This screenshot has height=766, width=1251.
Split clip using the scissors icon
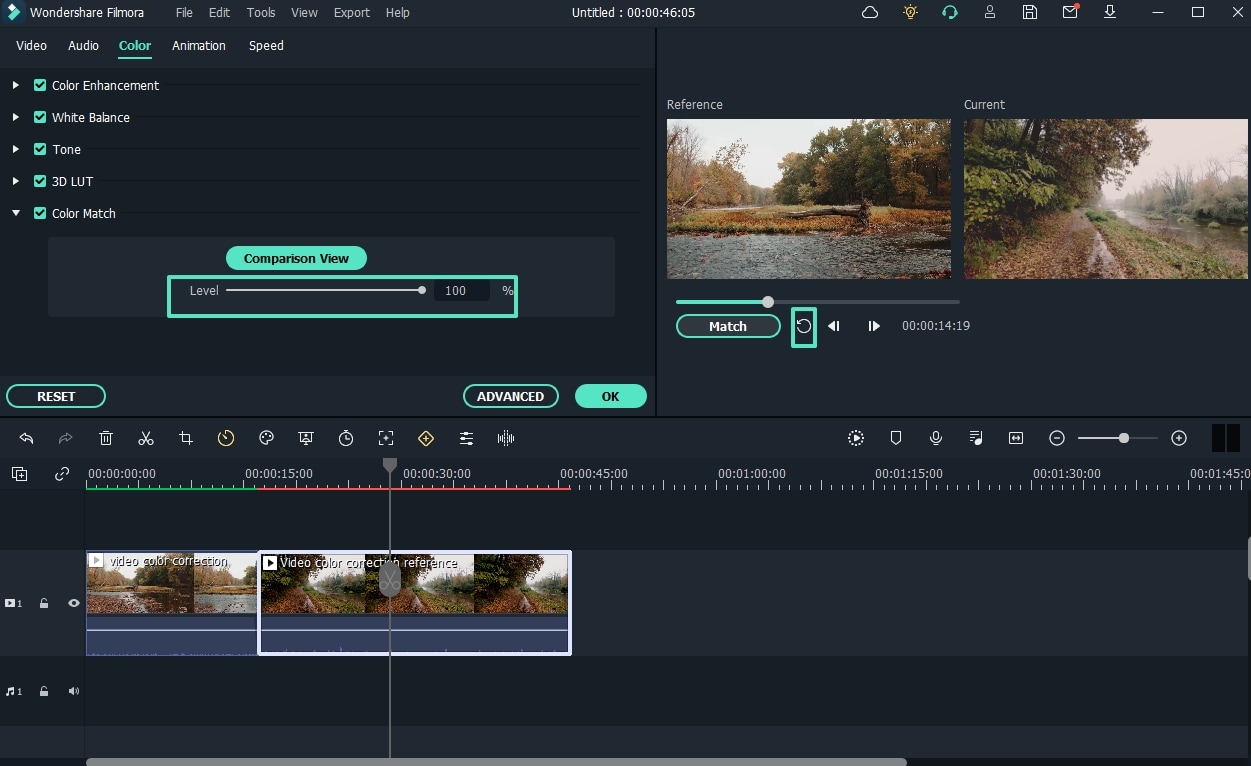(x=146, y=438)
